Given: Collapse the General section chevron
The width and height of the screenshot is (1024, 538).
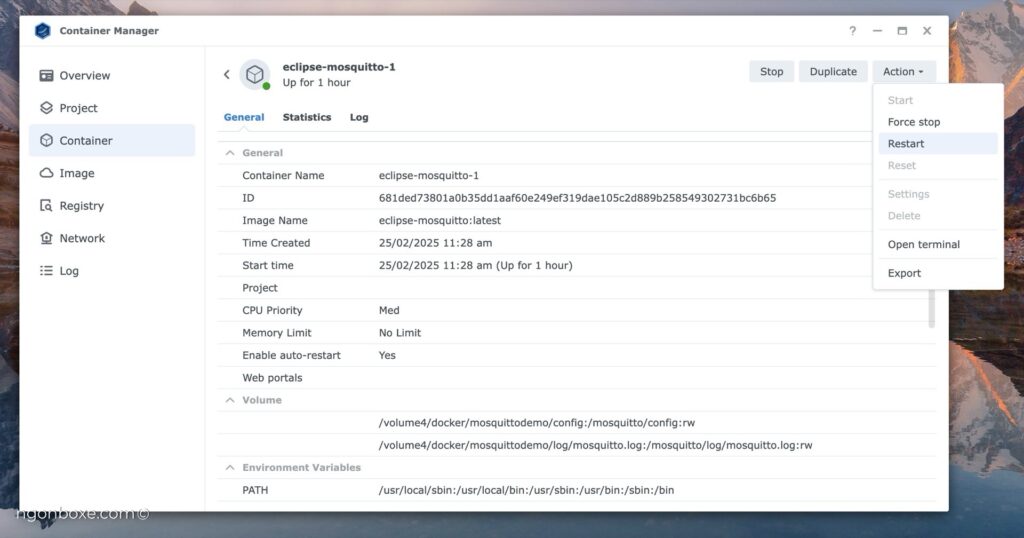Looking at the screenshot, I should point(230,153).
